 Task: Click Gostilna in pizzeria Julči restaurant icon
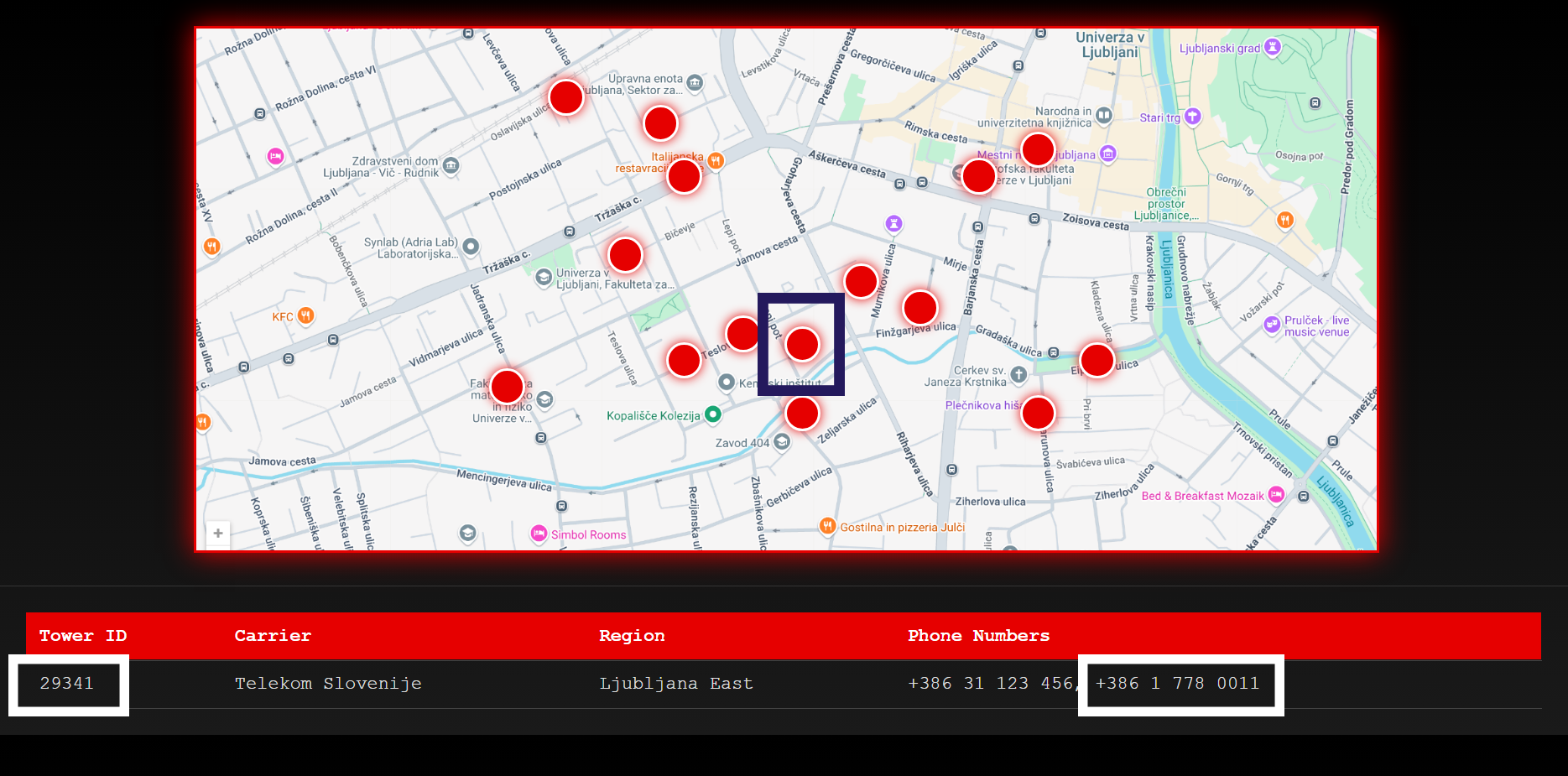click(x=828, y=526)
